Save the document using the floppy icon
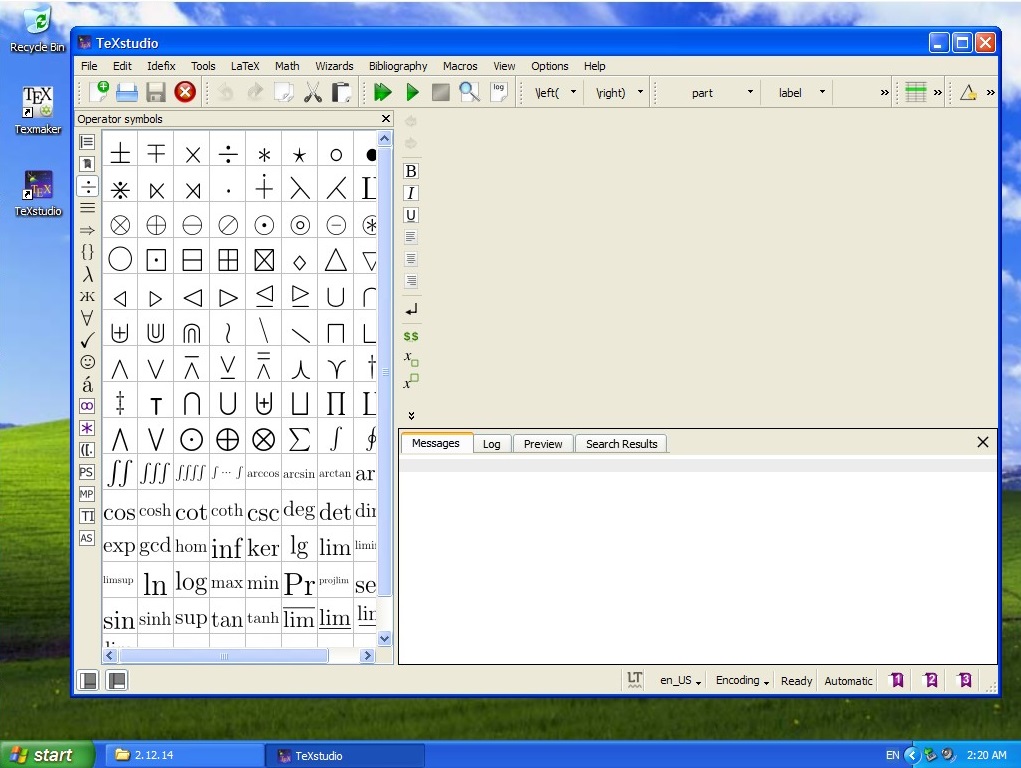 156,92
